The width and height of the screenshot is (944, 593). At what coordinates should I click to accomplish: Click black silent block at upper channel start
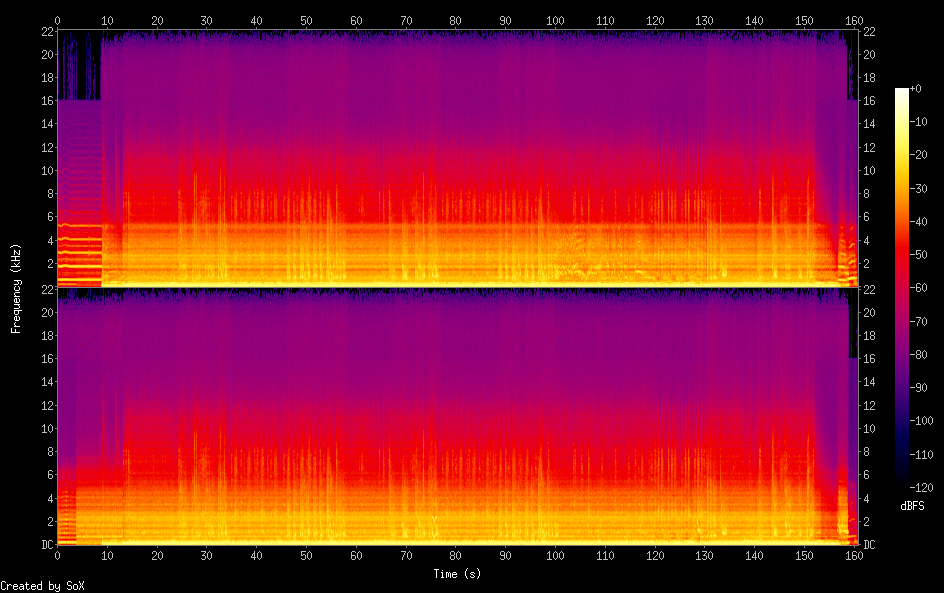point(79,65)
